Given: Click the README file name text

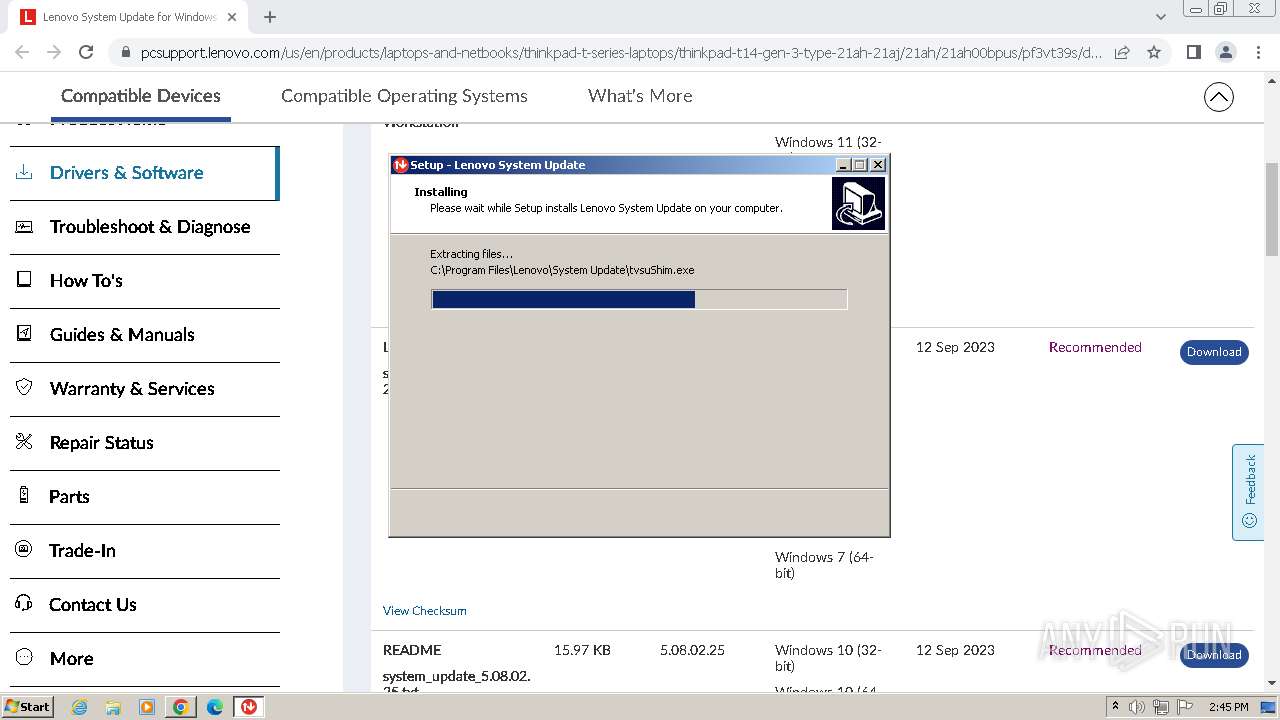Looking at the screenshot, I should (x=412, y=650).
